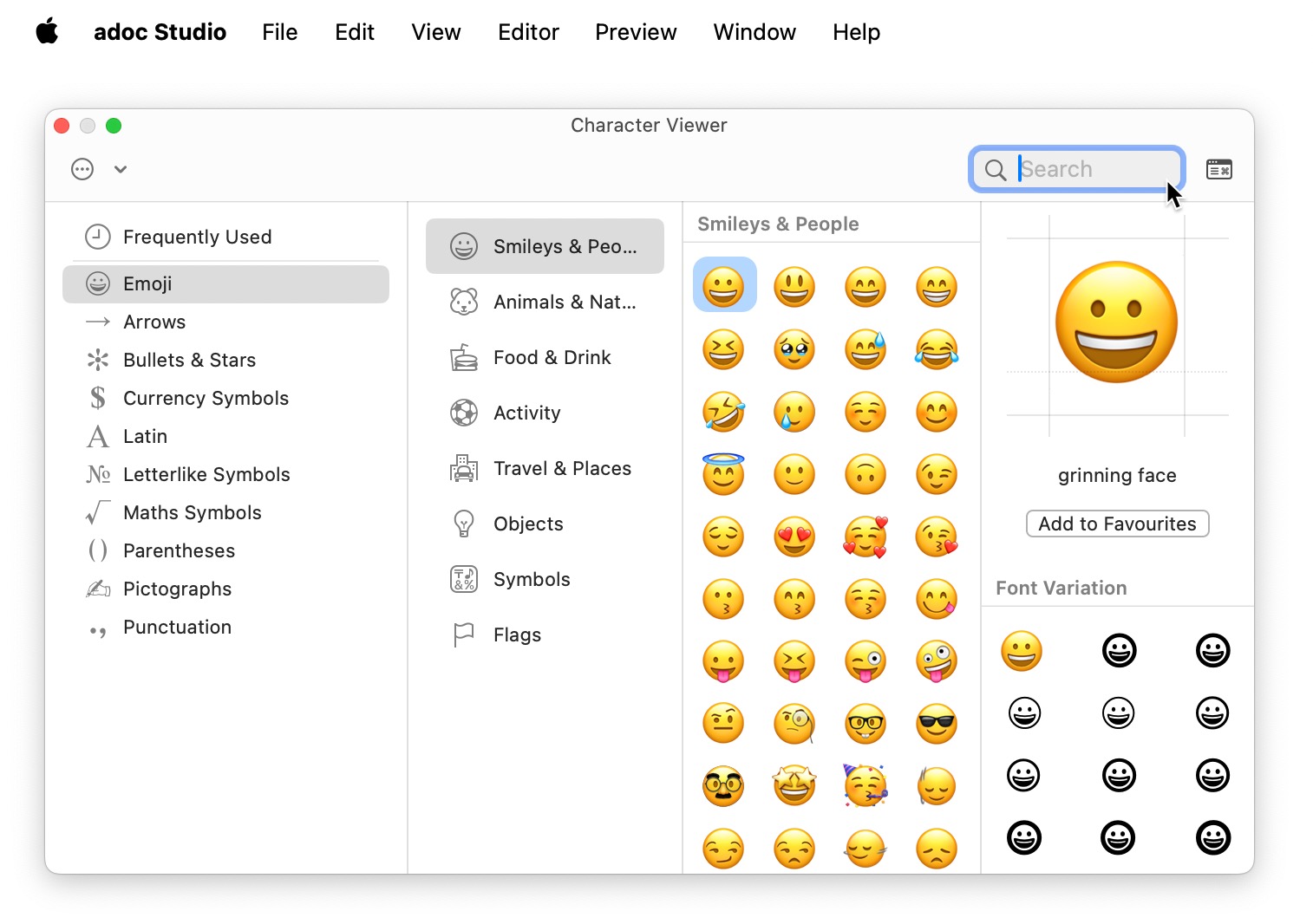Click the ellipsis action icon
The image size is (1313, 924).
(82, 169)
